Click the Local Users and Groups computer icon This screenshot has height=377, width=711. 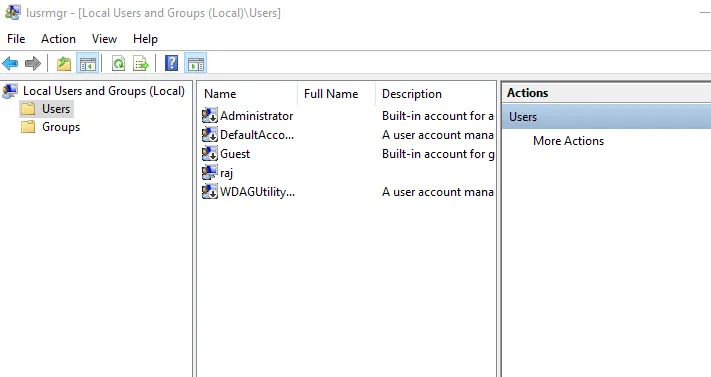click(10, 91)
